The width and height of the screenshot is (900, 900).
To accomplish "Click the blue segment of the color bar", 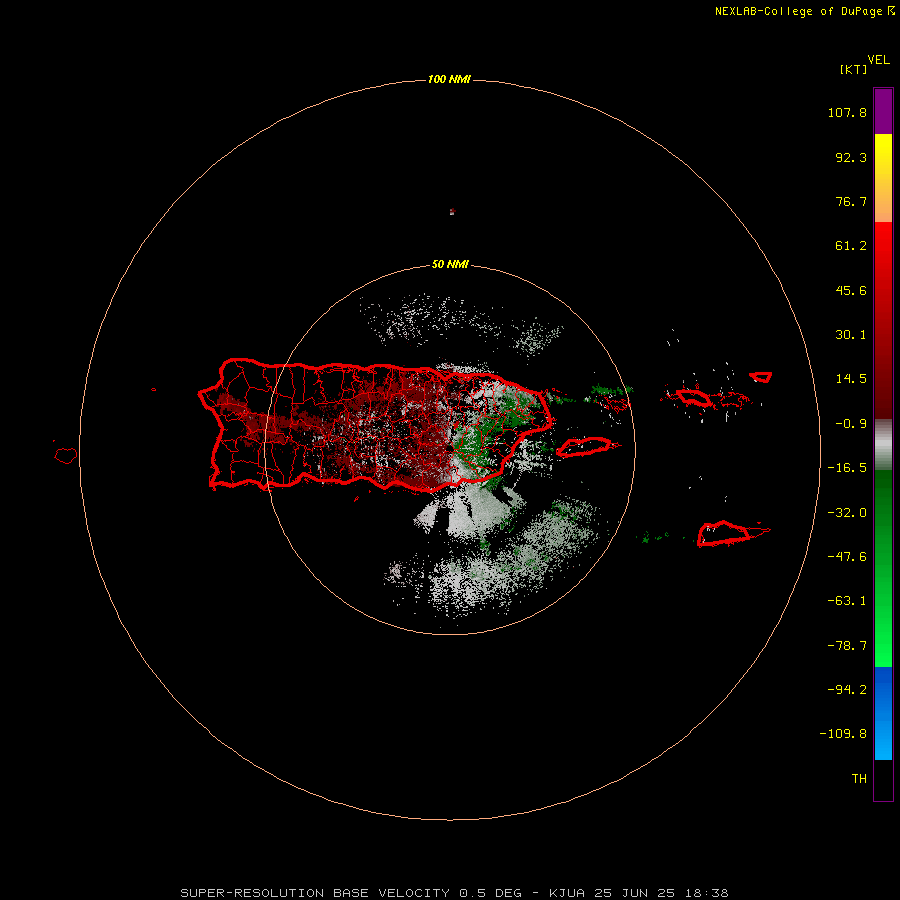I will point(883,713).
